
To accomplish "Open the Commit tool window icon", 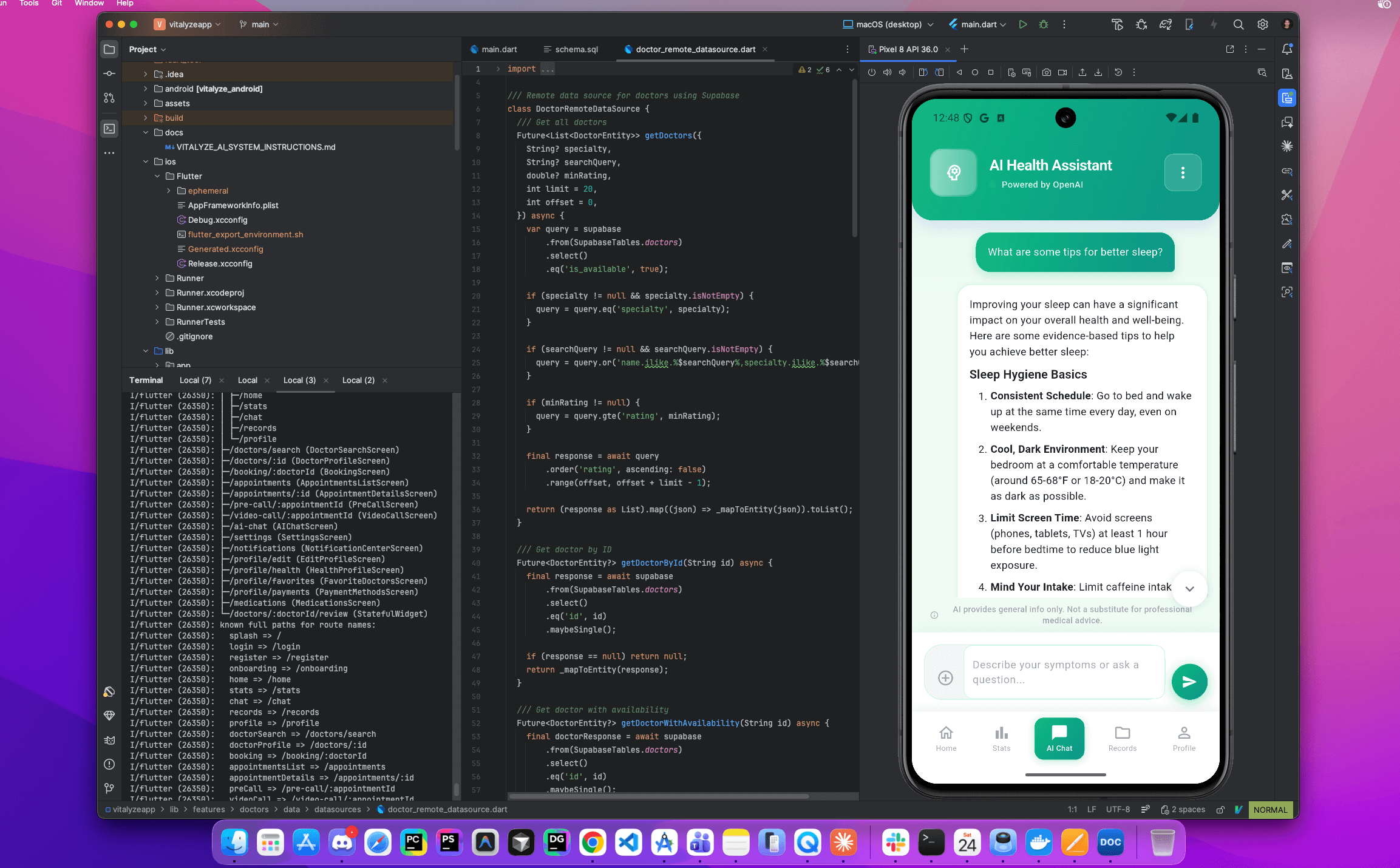I will 109,73.
